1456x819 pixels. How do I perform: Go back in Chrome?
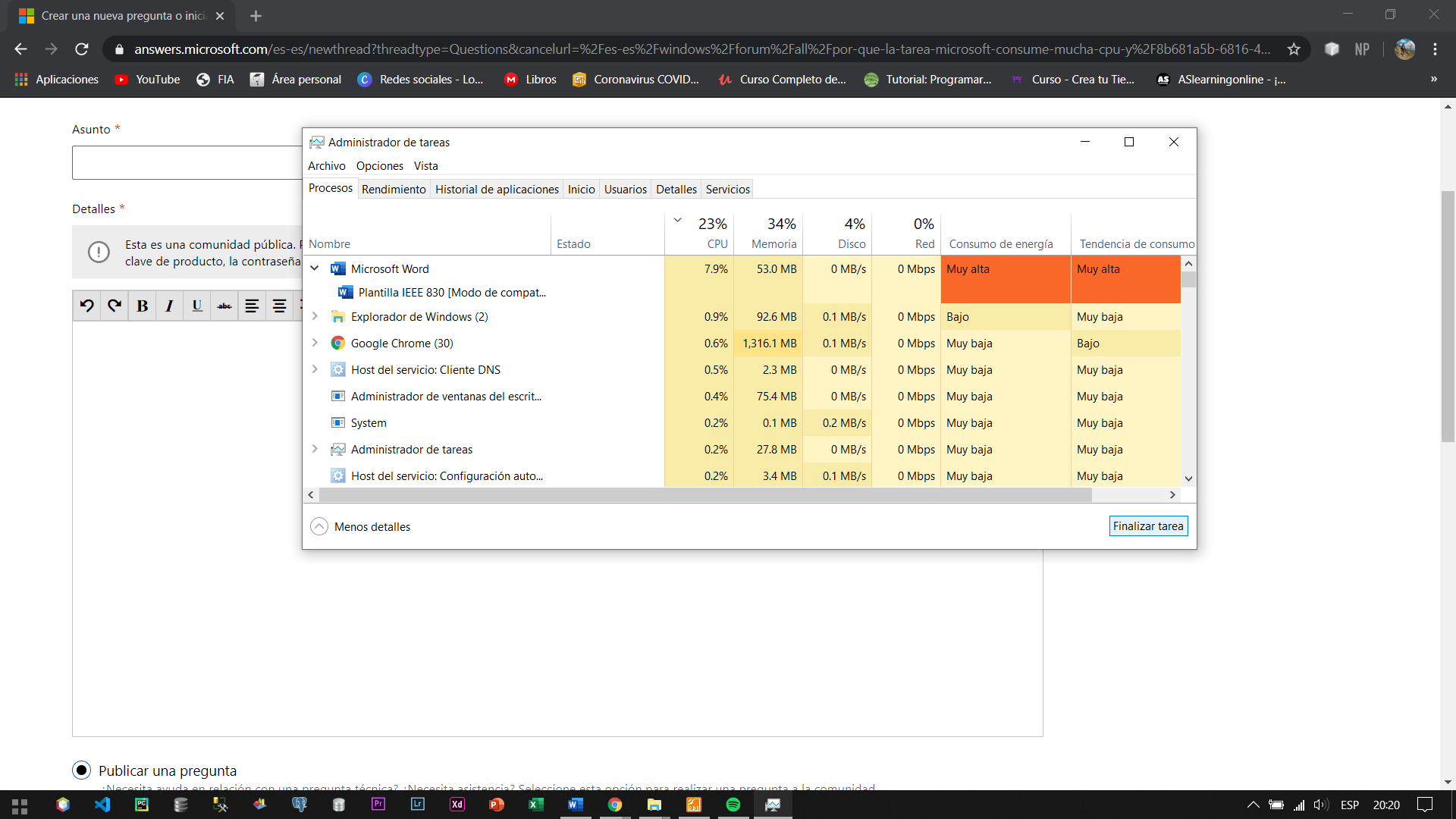[x=20, y=49]
